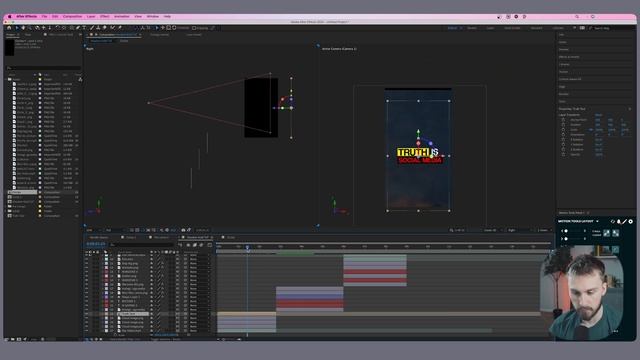The height and width of the screenshot is (360, 640).
Task: Click the new composition icon below Project panel
Action: (19, 339)
